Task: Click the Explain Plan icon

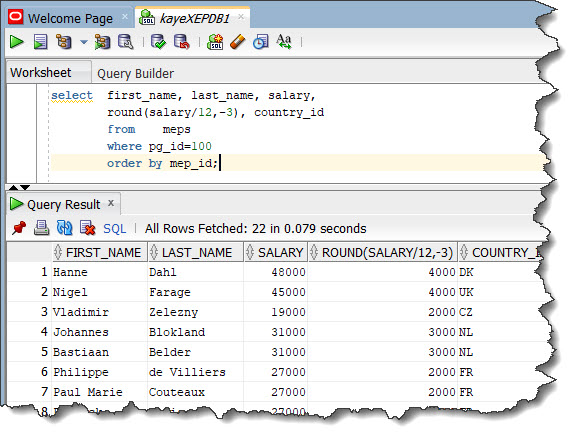Action: click(64, 41)
